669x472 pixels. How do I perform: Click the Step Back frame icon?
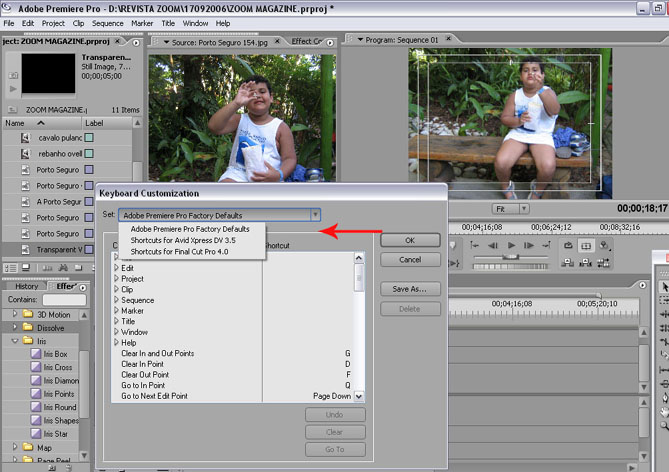click(x=495, y=245)
